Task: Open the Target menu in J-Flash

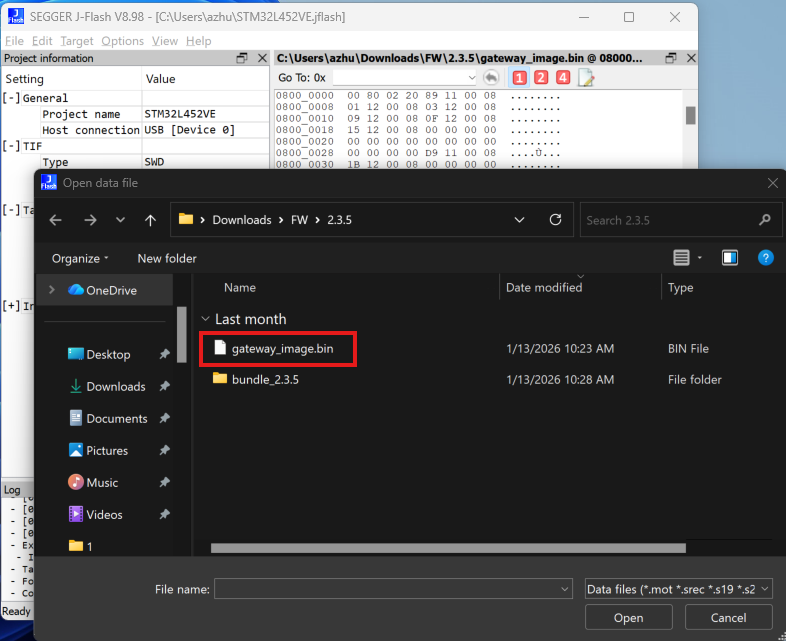Action: coord(77,41)
